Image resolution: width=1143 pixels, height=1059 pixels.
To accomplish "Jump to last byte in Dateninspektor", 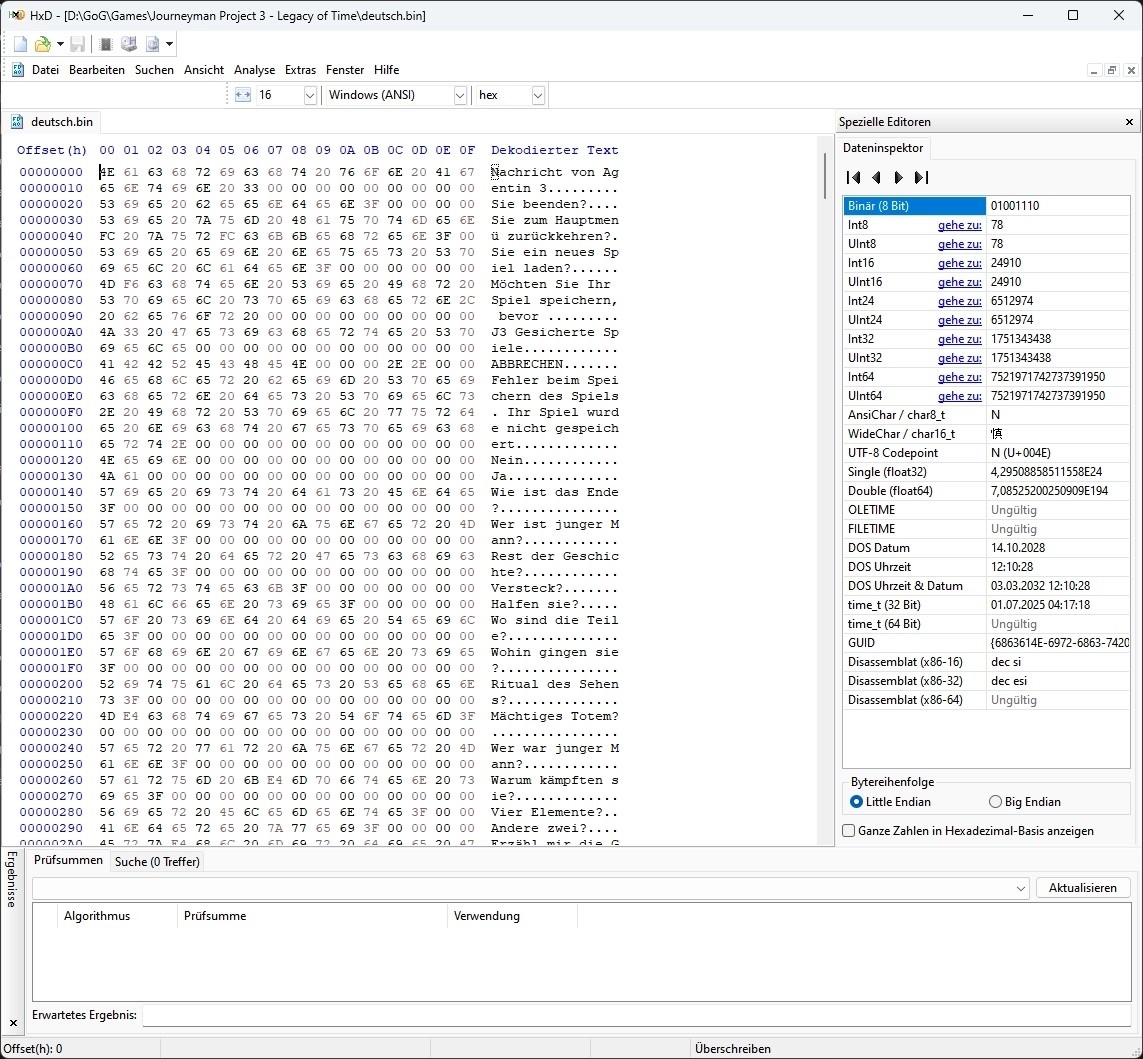I will [x=921, y=177].
